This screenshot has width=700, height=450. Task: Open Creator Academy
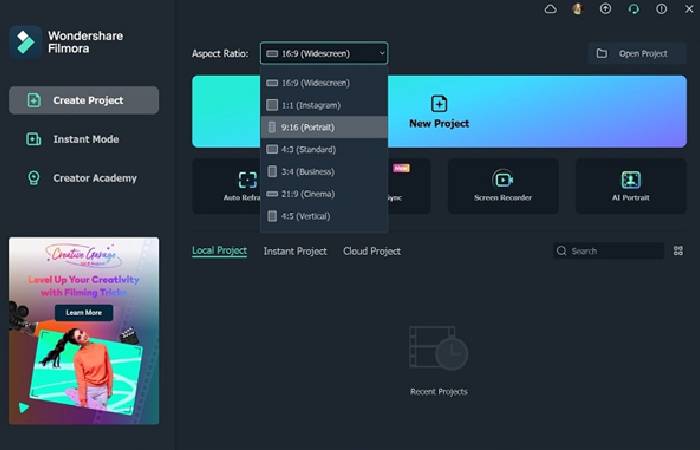click(x=84, y=178)
